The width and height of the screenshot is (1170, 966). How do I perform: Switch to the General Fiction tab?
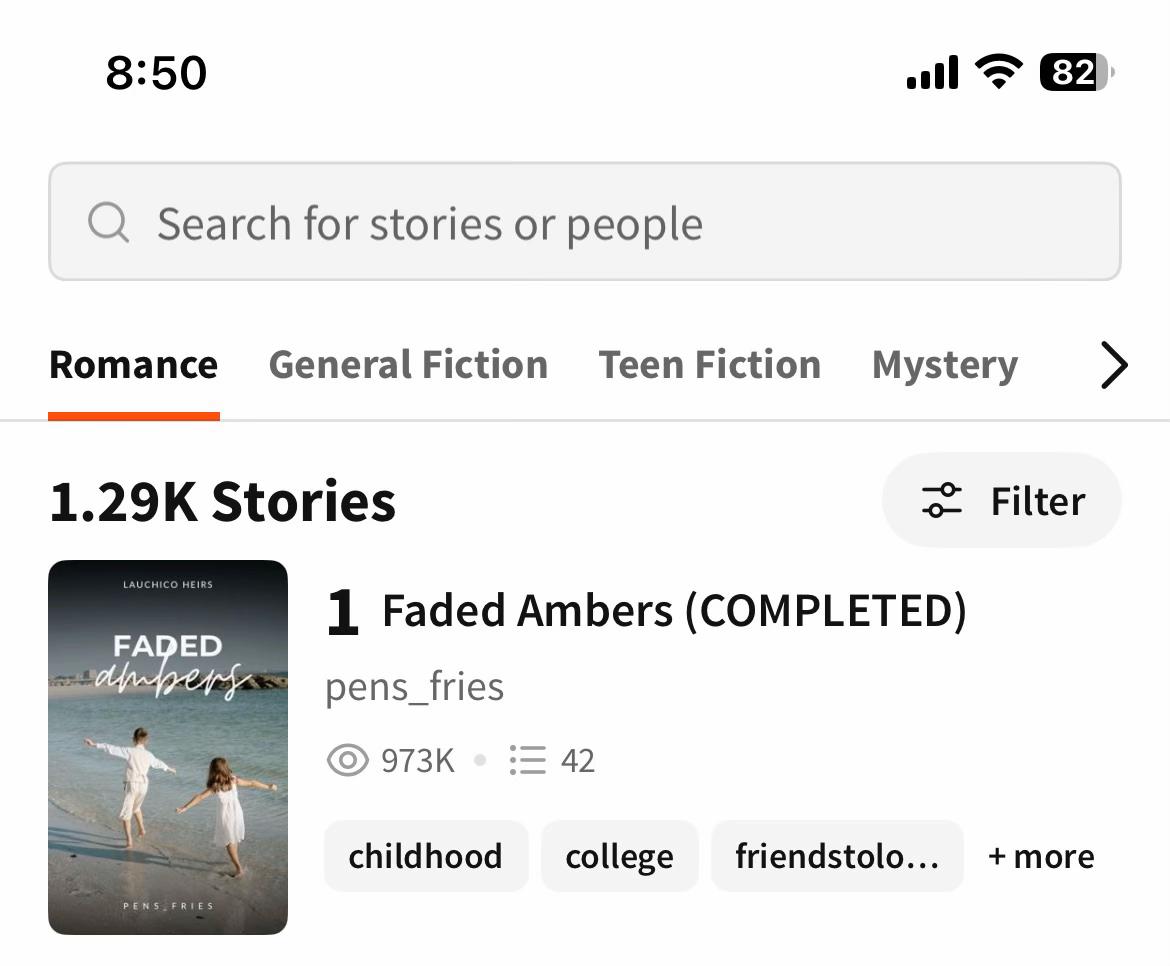click(x=408, y=365)
